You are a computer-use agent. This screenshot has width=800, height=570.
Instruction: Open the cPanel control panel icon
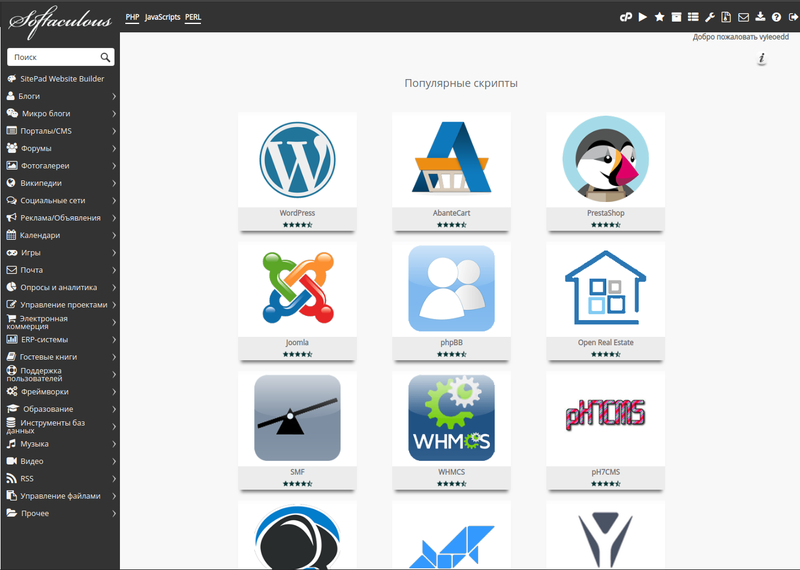click(626, 17)
